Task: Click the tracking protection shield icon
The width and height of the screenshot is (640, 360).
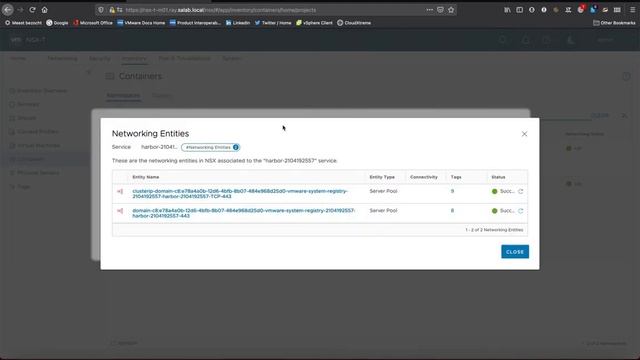Action: click(x=101, y=10)
